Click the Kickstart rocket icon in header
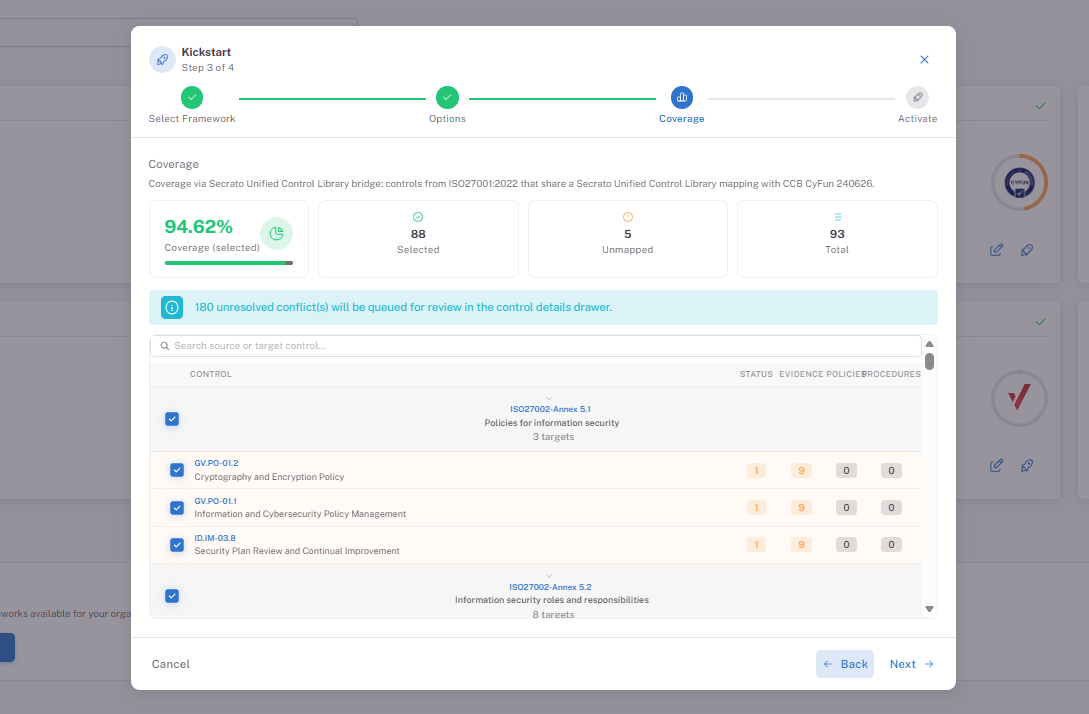The width and height of the screenshot is (1089, 714). pos(162,60)
